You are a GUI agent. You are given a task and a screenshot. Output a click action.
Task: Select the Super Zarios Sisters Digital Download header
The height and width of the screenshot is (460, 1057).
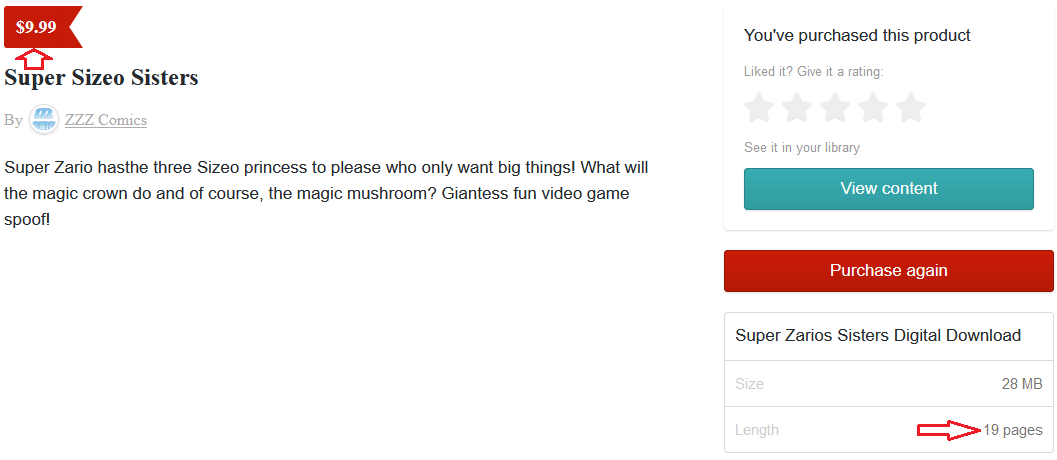[877, 336]
